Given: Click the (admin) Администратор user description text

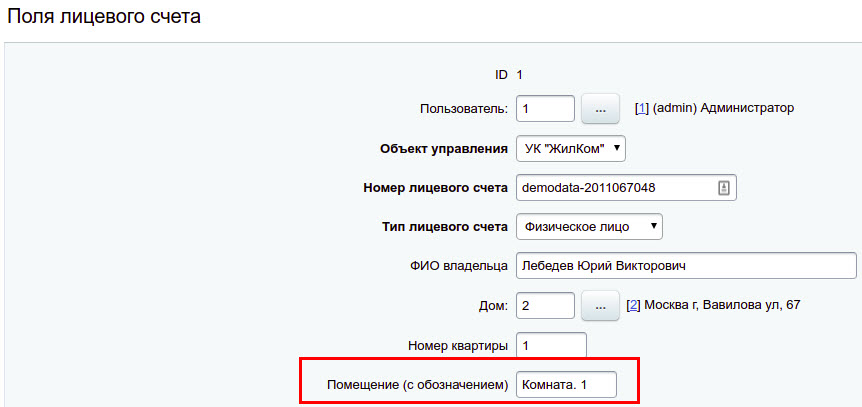Looking at the screenshot, I should 723,108.
